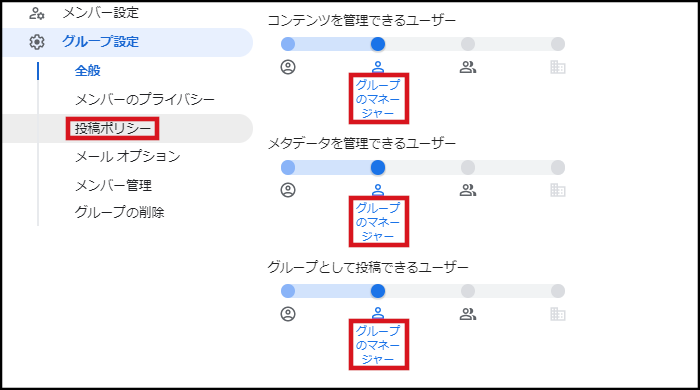Go to メンバー管理 section
This screenshot has height=390, width=700.
coord(113,185)
